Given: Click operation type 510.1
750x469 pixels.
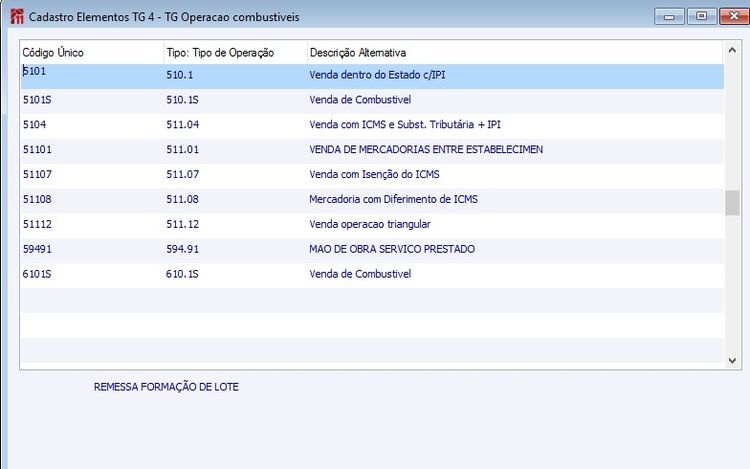Looking at the screenshot, I should 180,75.
